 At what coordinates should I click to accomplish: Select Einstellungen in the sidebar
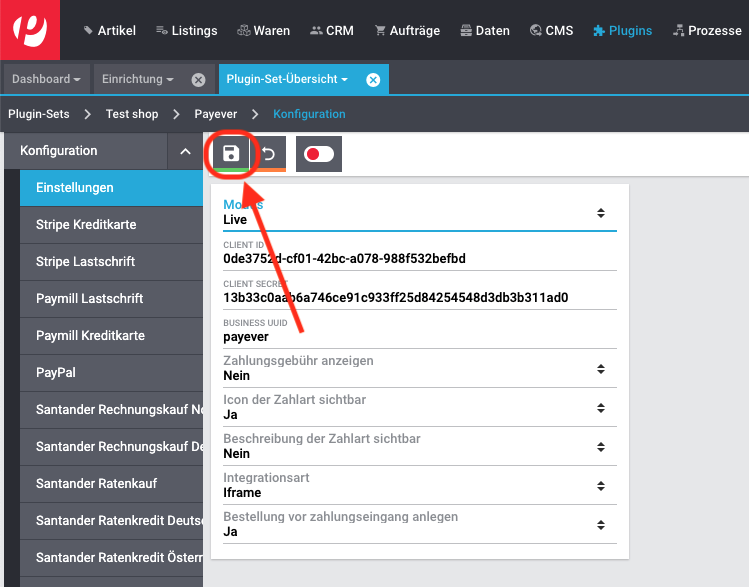111,188
